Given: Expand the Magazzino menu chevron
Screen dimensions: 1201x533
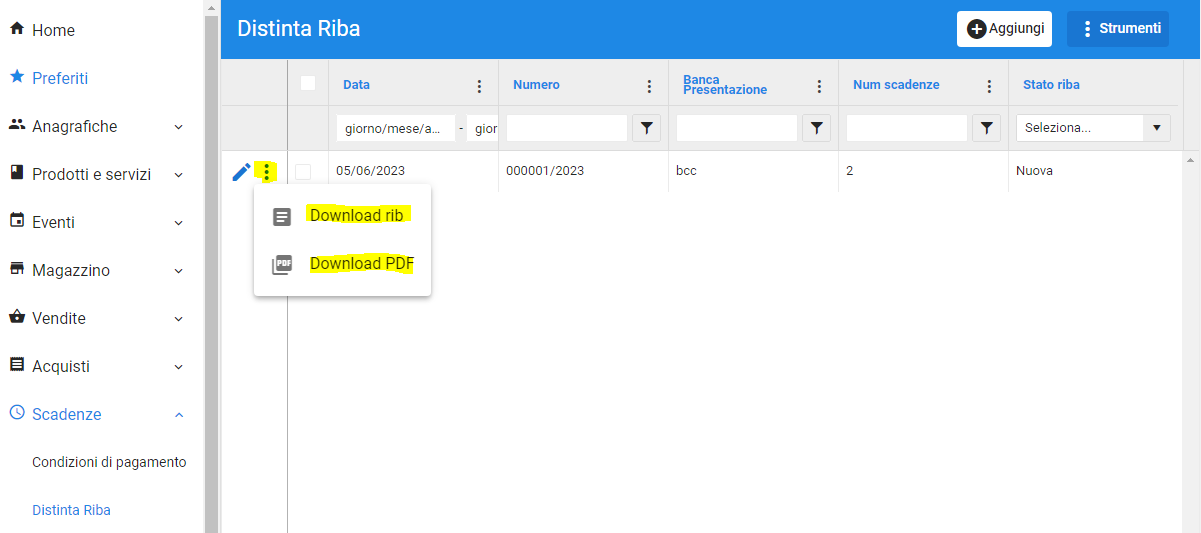Looking at the screenshot, I should (x=179, y=271).
